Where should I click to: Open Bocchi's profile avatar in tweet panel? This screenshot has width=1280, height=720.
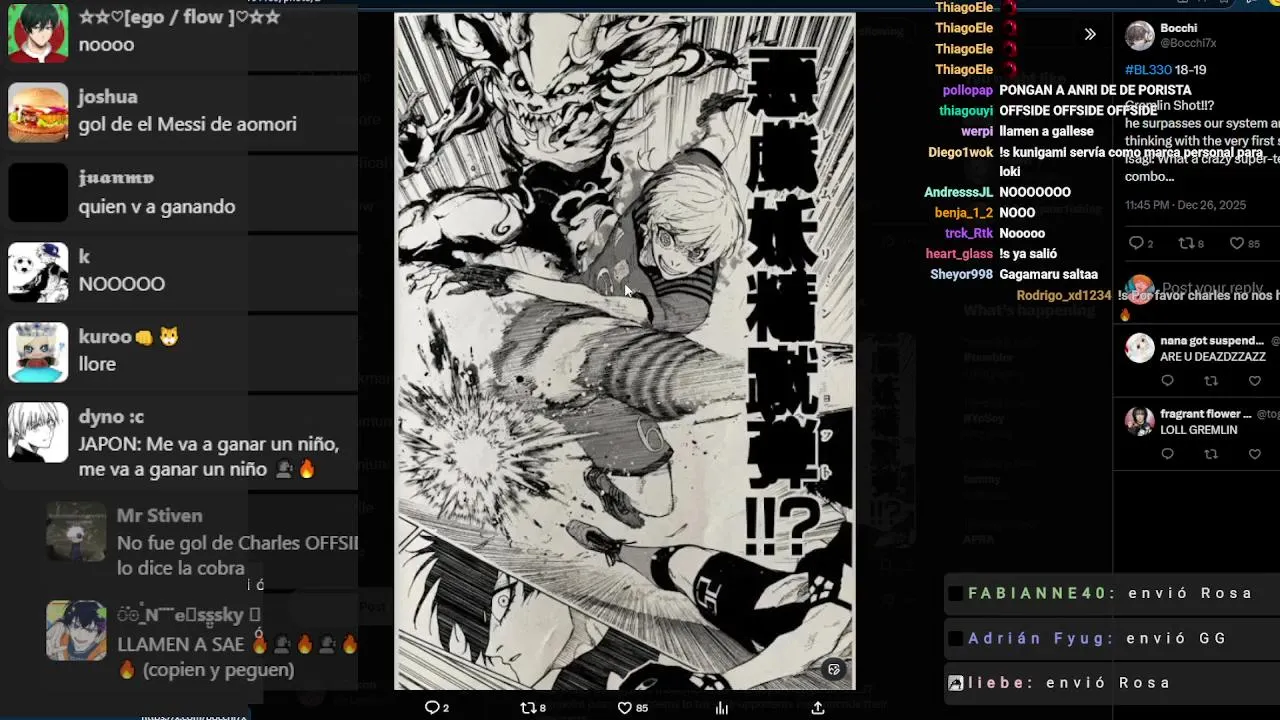pos(1140,36)
